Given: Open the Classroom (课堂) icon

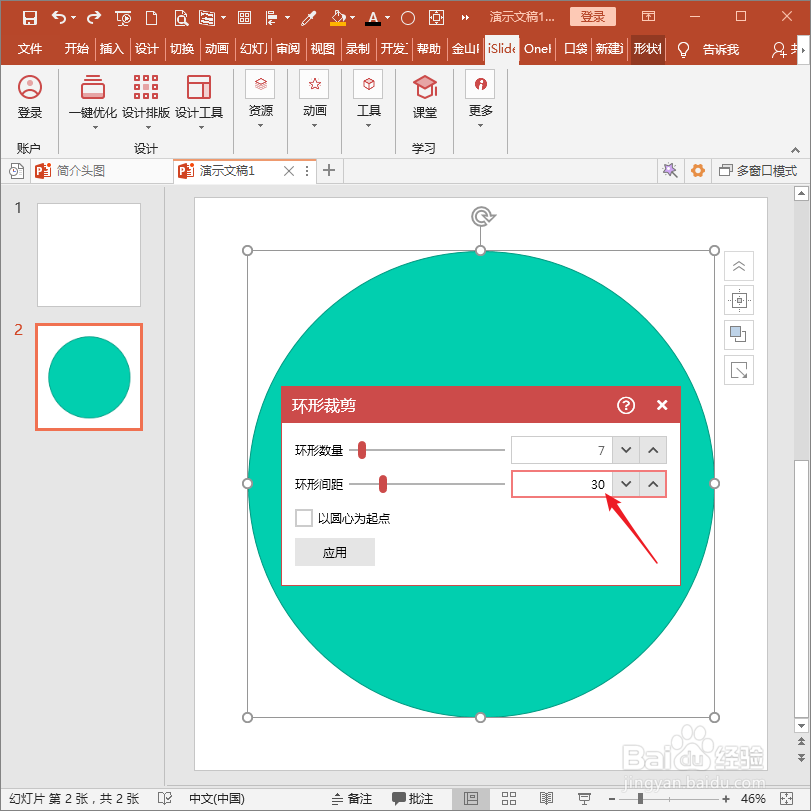Looking at the screenshot, I should click(425, 97).
